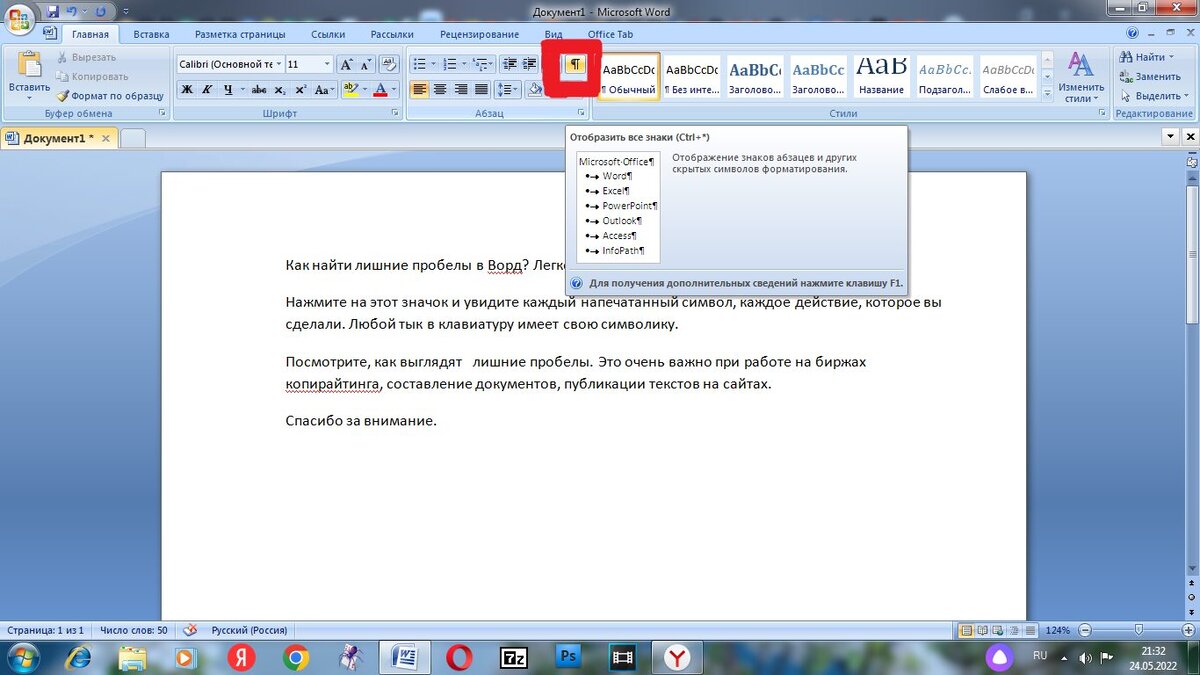Decrease font size with shrink font icon
The height and width of the screenshot is (675, 1200).
tap(366, 64)
